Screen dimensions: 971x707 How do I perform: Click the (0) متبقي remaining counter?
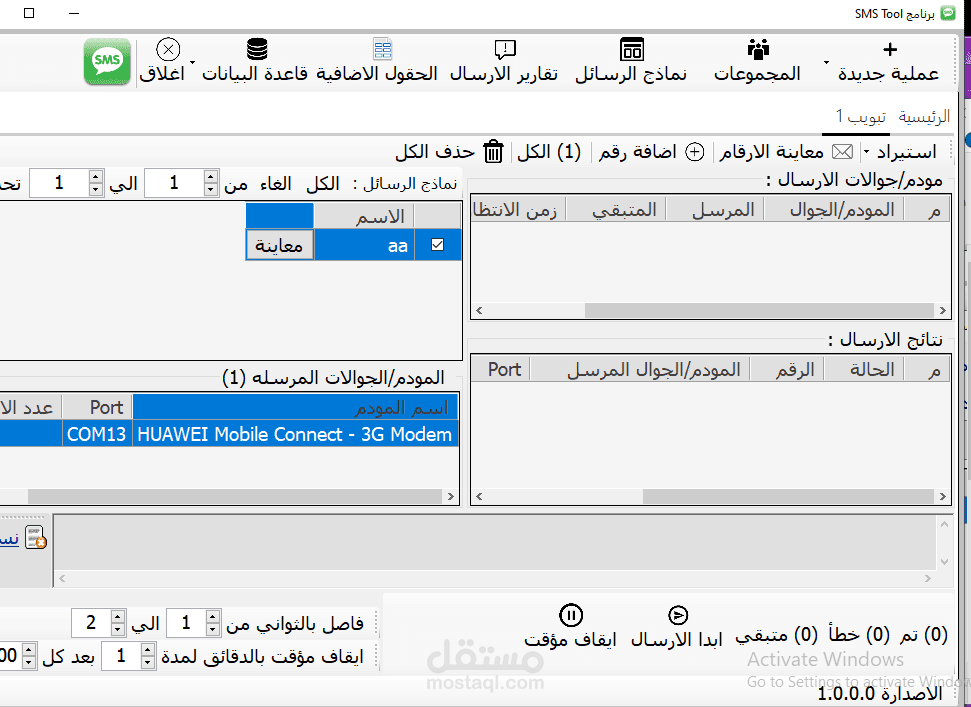coord(777,635)
